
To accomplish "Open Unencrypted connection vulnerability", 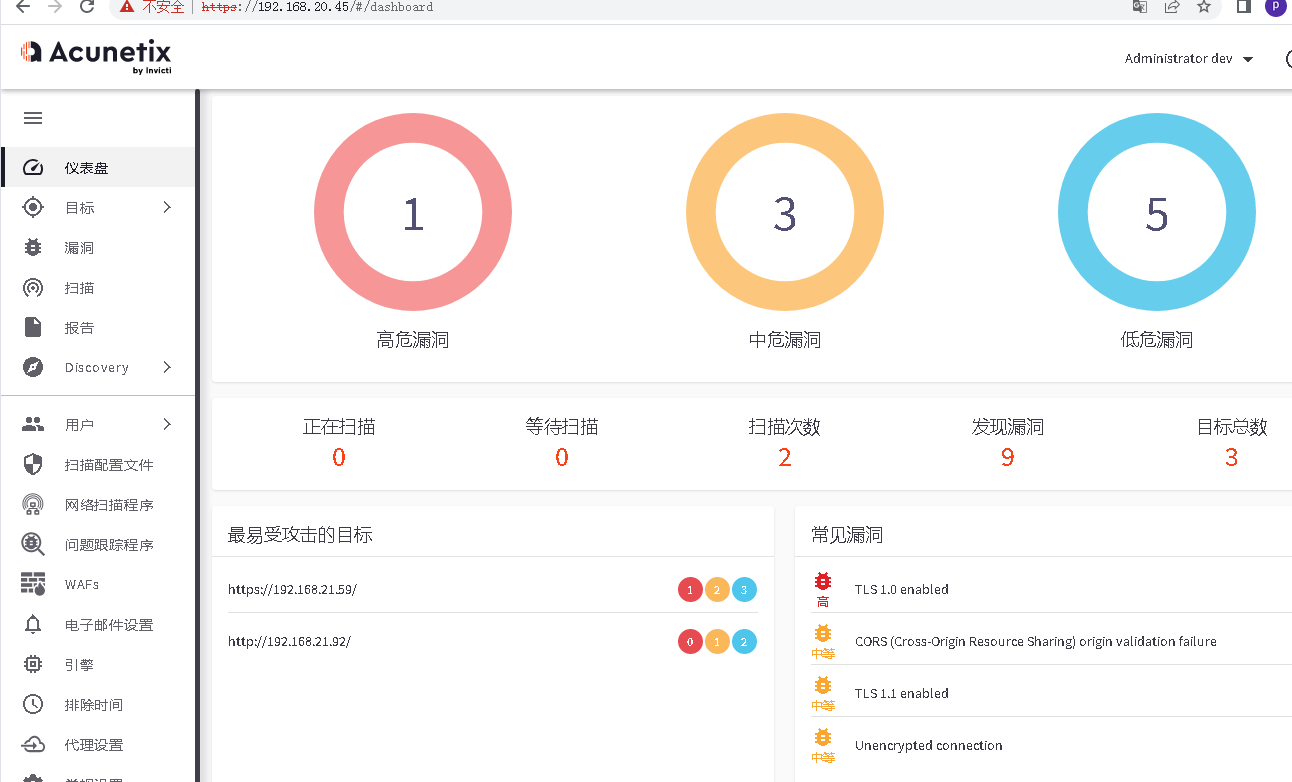I will click(928, 745).
